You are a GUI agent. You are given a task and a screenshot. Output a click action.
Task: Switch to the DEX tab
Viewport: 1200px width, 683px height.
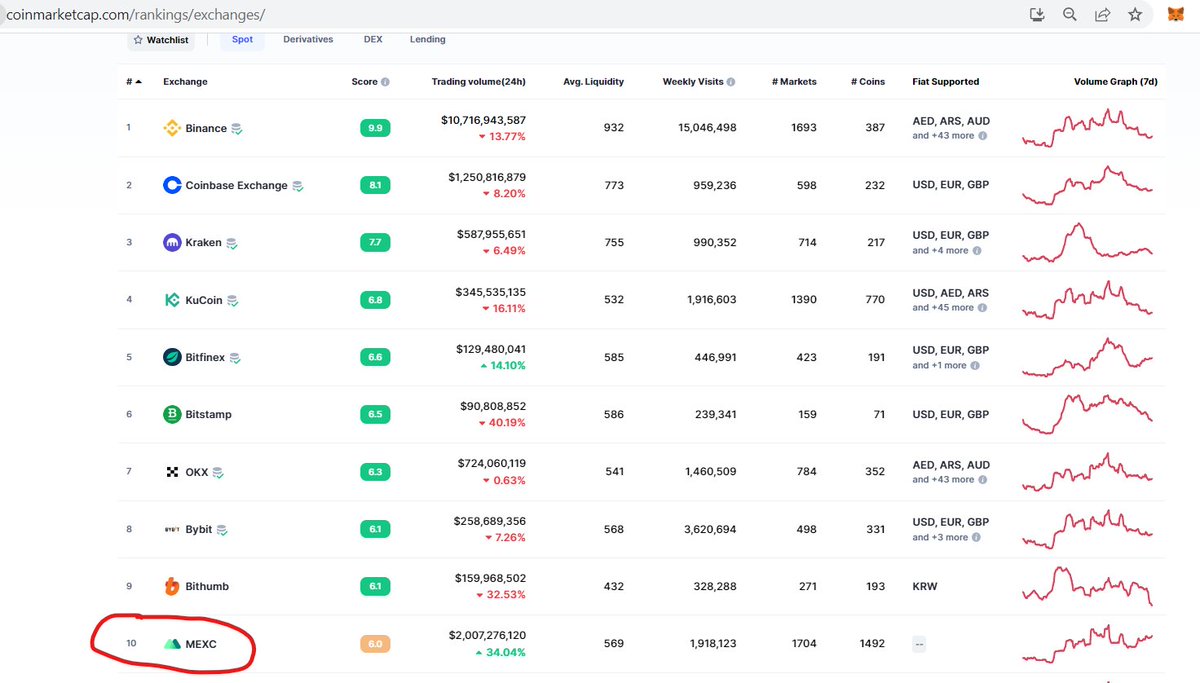click(x=373, y=40)
